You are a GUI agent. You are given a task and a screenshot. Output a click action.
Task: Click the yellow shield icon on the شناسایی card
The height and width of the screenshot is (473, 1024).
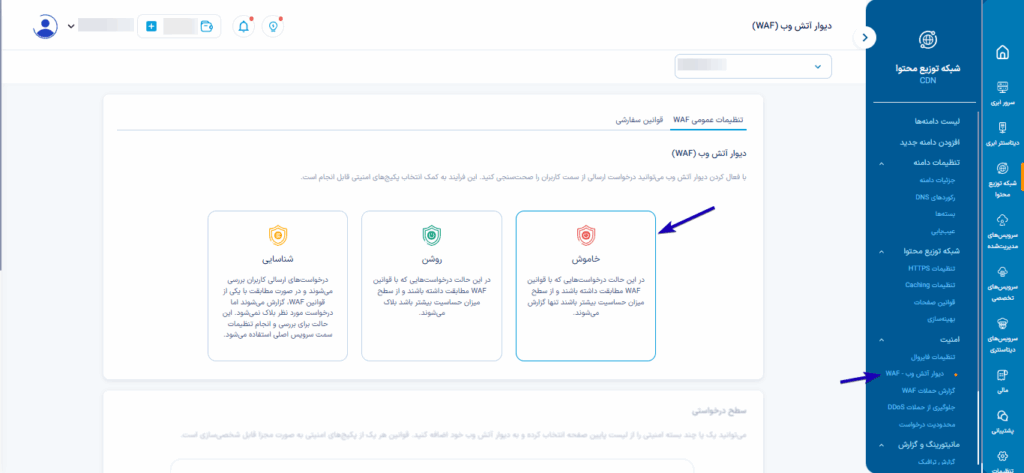coord(278,235)
